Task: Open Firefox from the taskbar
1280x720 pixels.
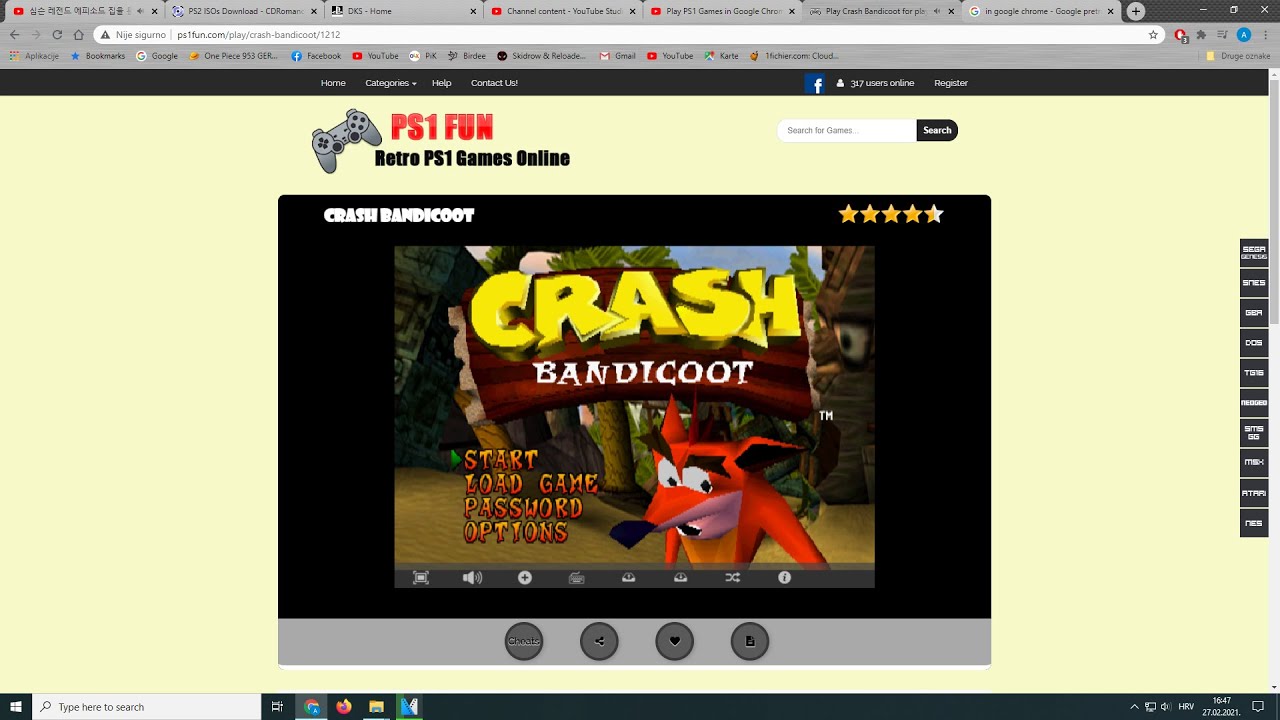Action: pos(344,707)
